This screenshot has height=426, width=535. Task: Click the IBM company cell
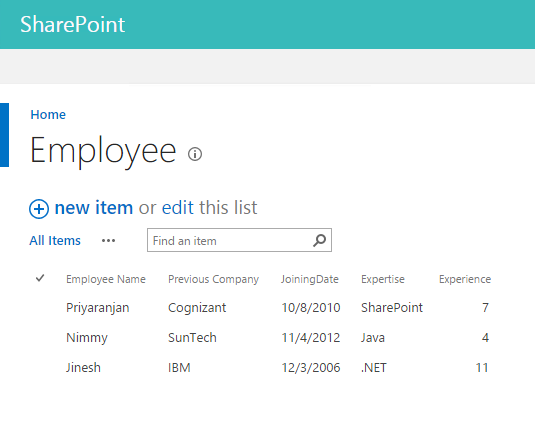tap(179, 368)
